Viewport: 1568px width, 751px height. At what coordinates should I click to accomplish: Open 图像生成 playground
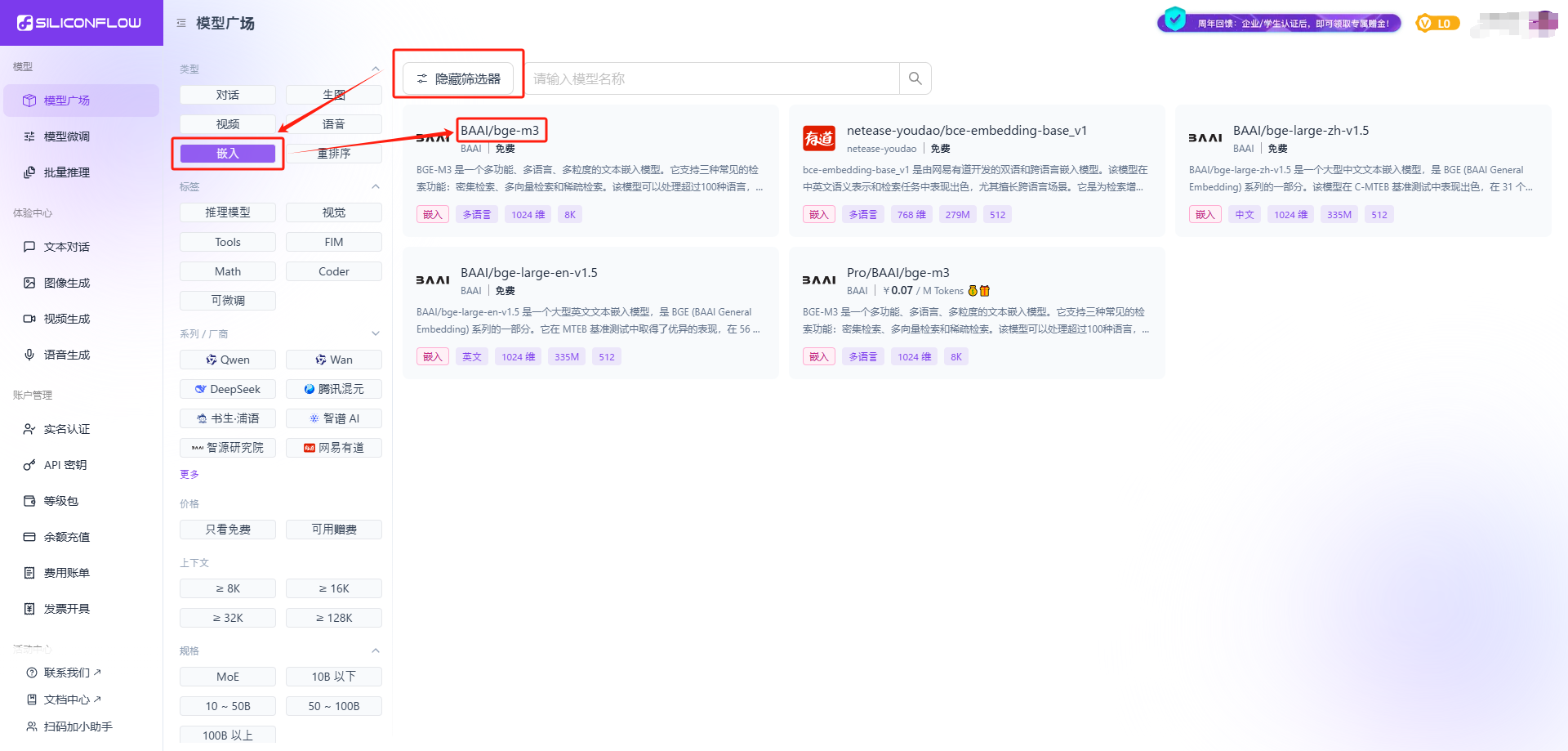click(x=81, y=283)
